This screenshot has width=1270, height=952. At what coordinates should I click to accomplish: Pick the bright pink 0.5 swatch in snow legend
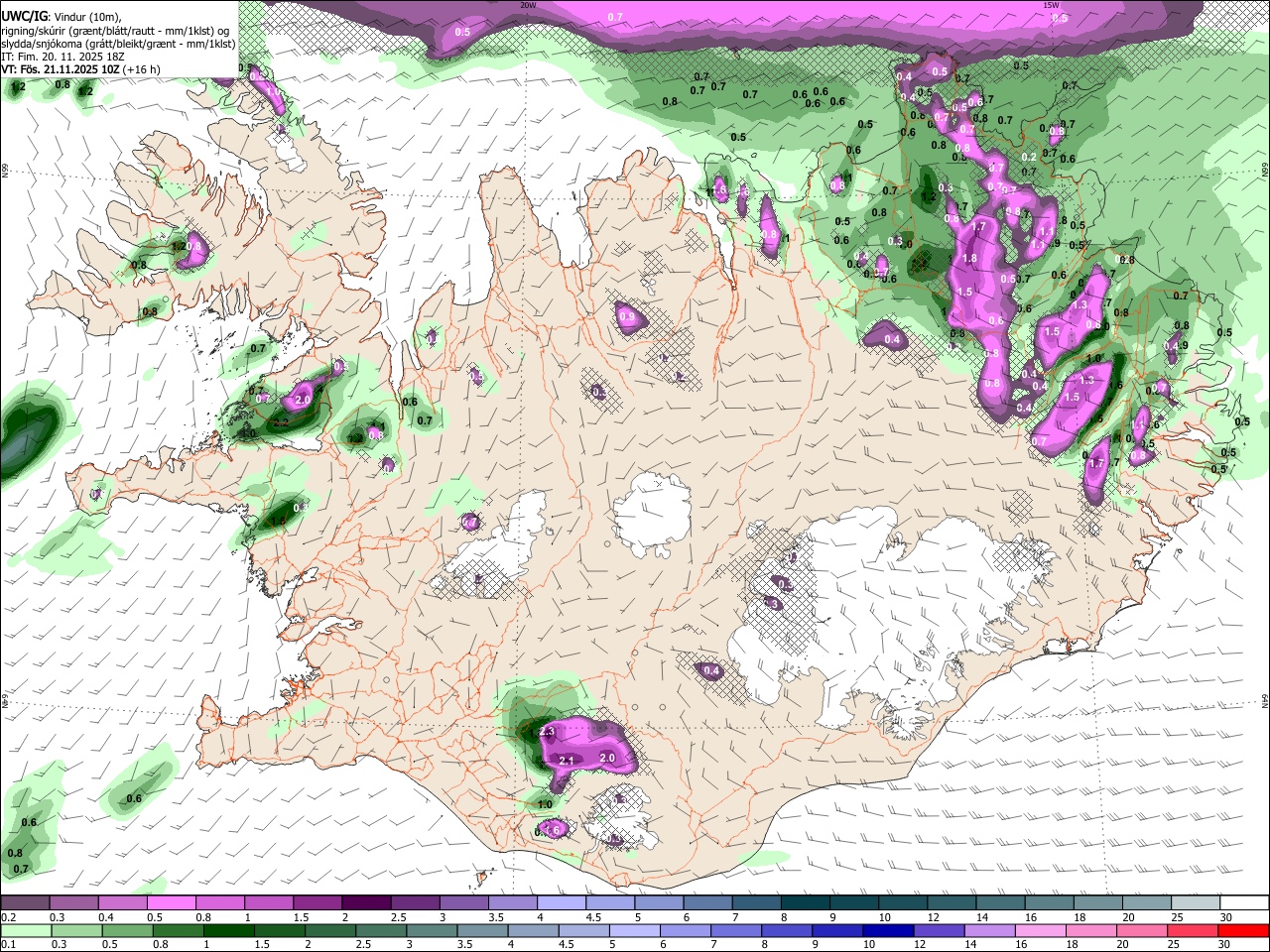(x=171, y=903)
